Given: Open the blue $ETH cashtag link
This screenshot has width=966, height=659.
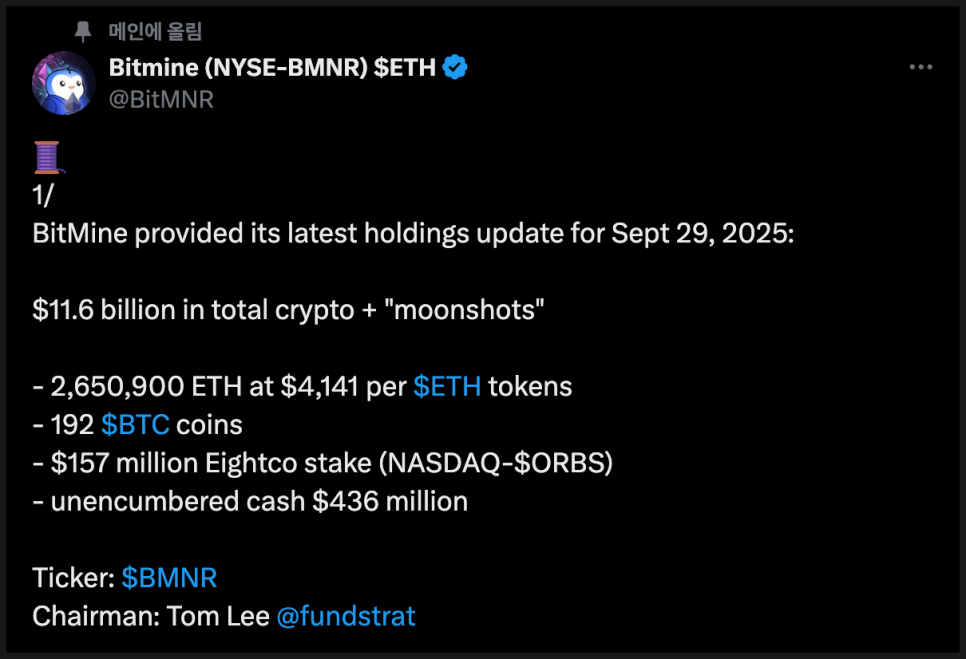Looking at the screenshot, I should [x=447, y=387].
